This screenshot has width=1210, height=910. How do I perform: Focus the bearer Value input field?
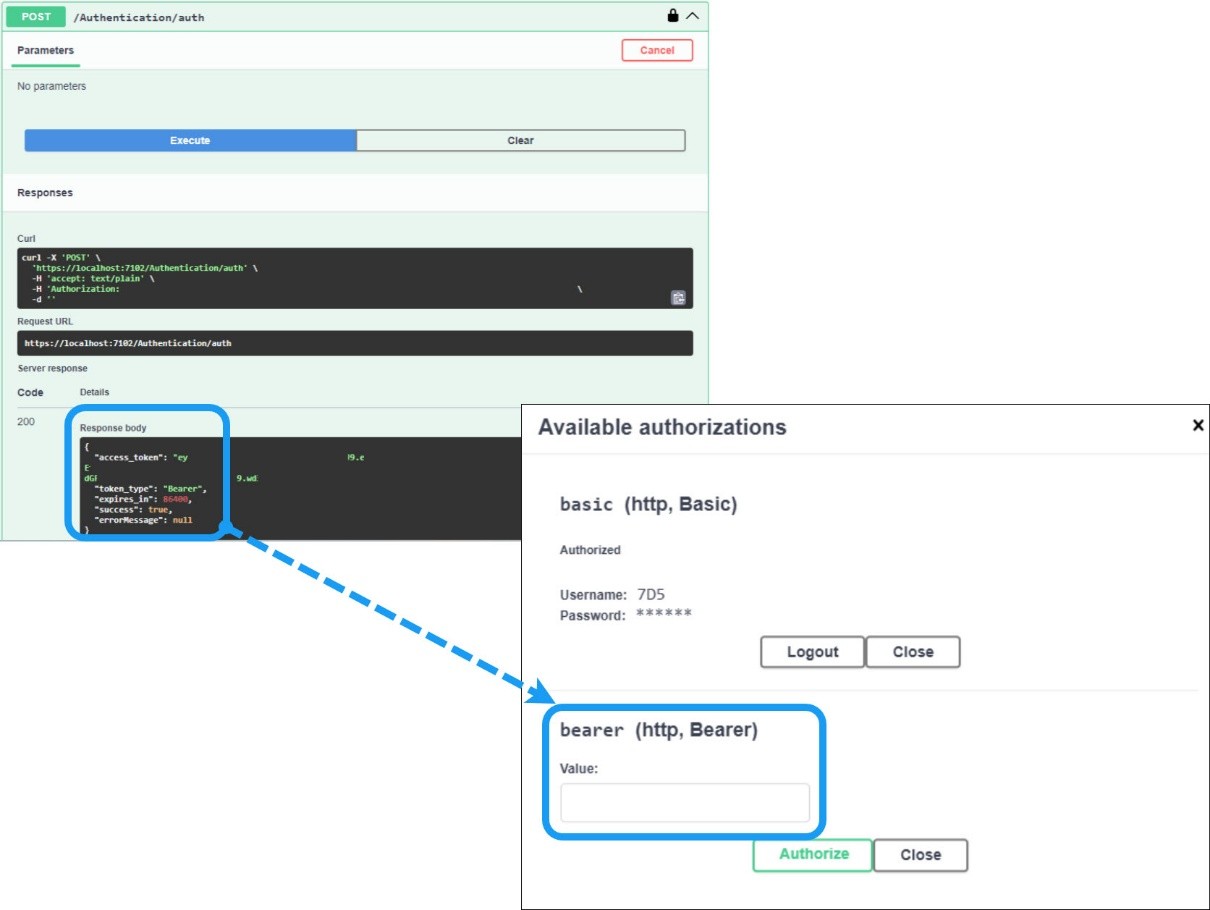pos(685,803)
